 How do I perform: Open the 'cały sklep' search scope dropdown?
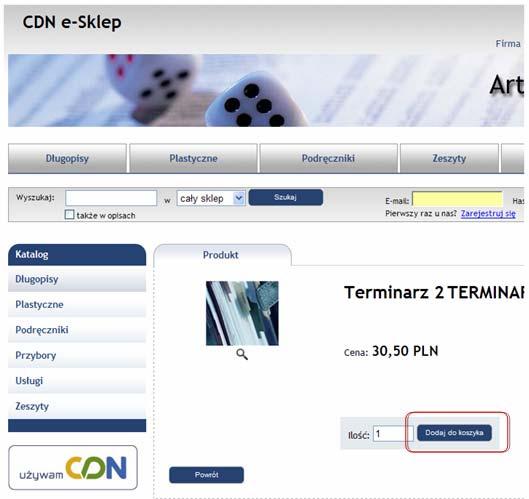pos(211,198)
